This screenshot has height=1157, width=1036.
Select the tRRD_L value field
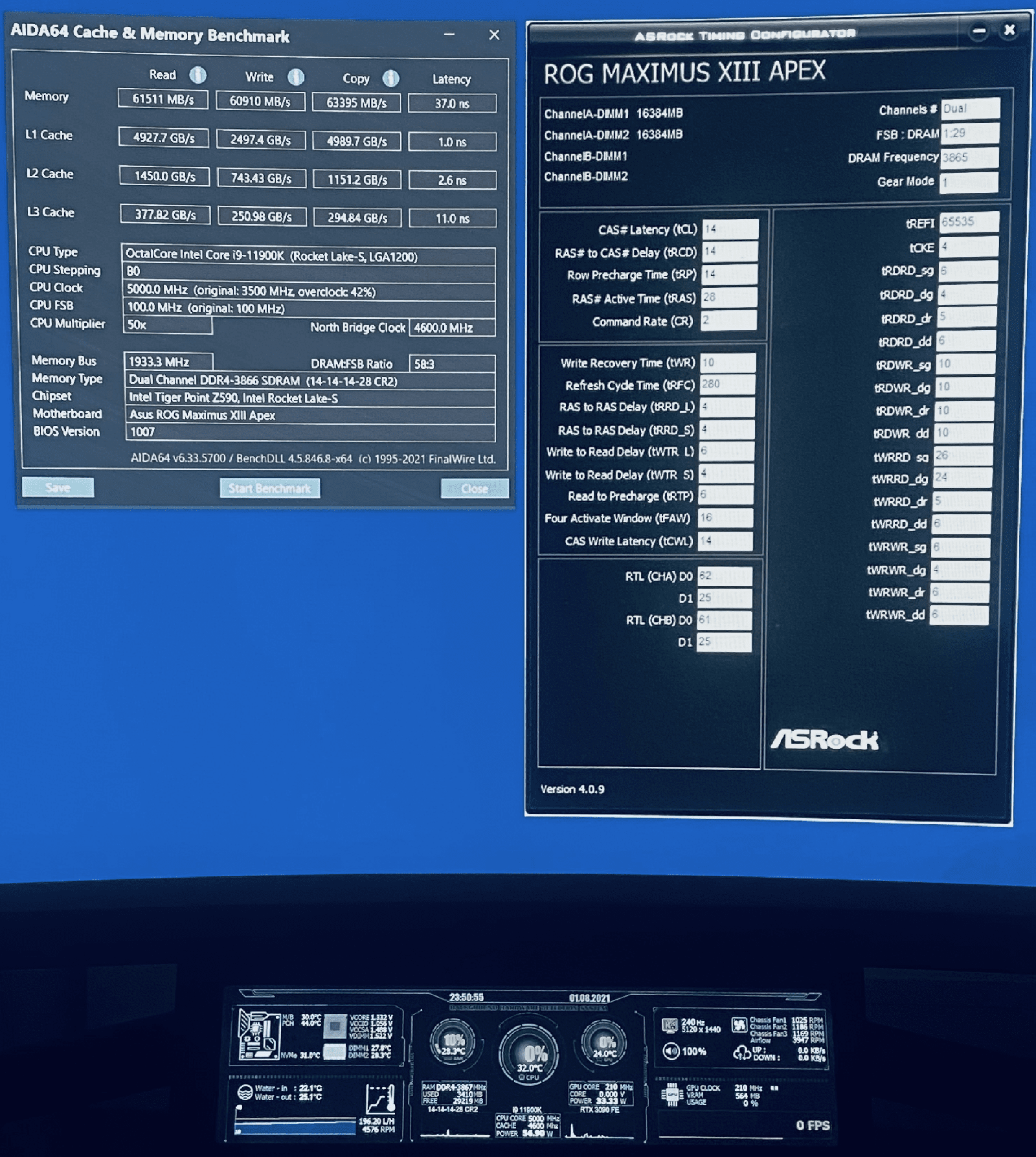coord(727,407)
